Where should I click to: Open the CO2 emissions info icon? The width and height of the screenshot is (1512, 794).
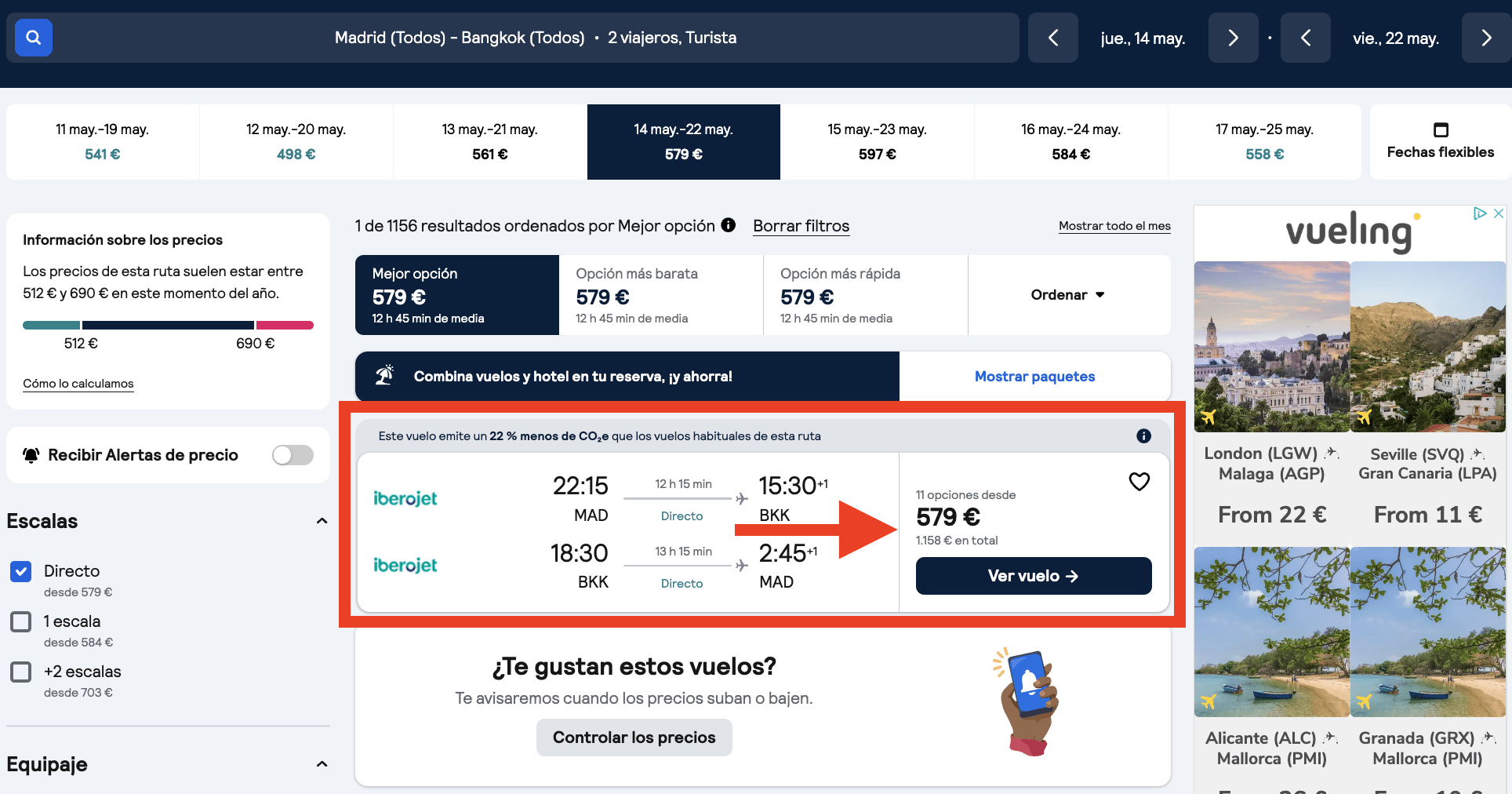[1143, 435]
